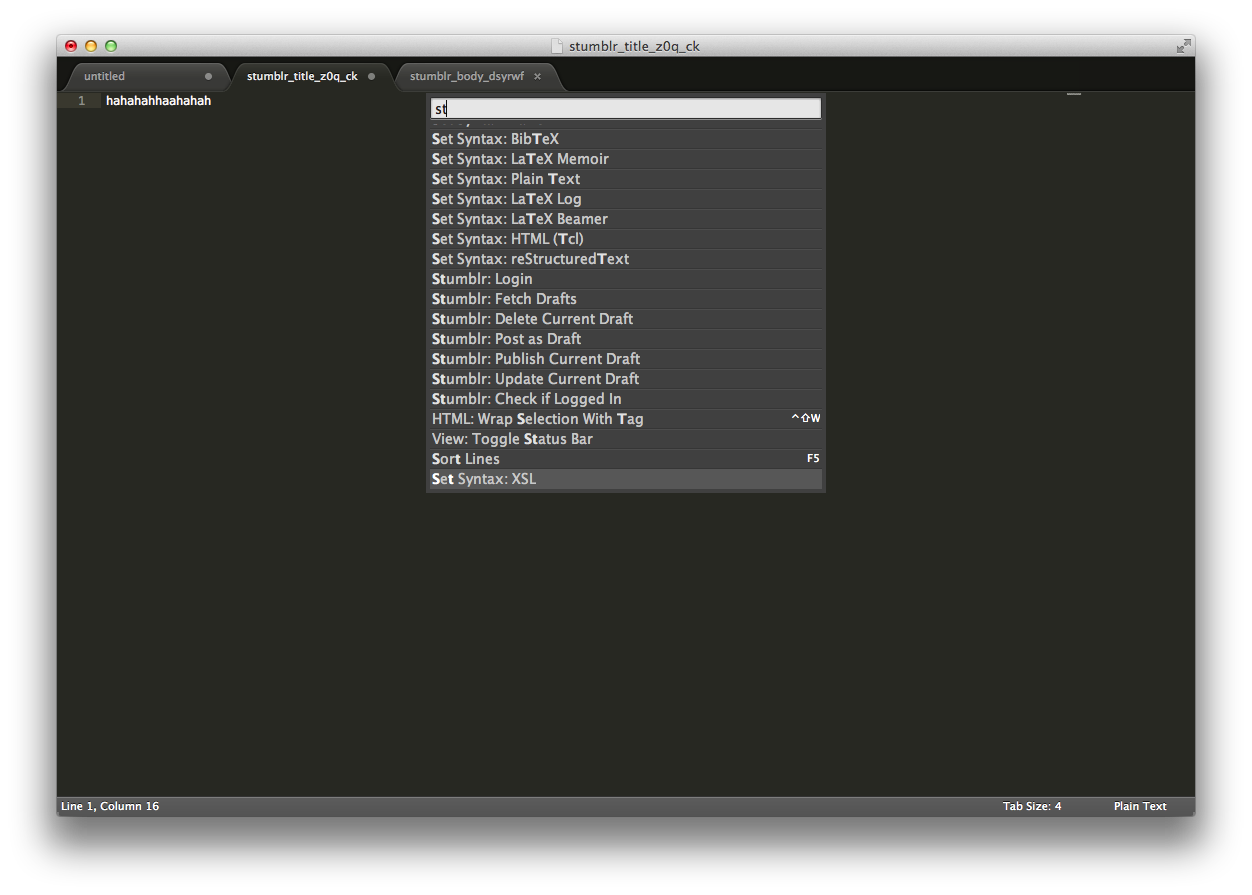Viewport: 1252px width, 895px height.
Task: Click Line 1, Column 16 status text
Action: (110, 806)
